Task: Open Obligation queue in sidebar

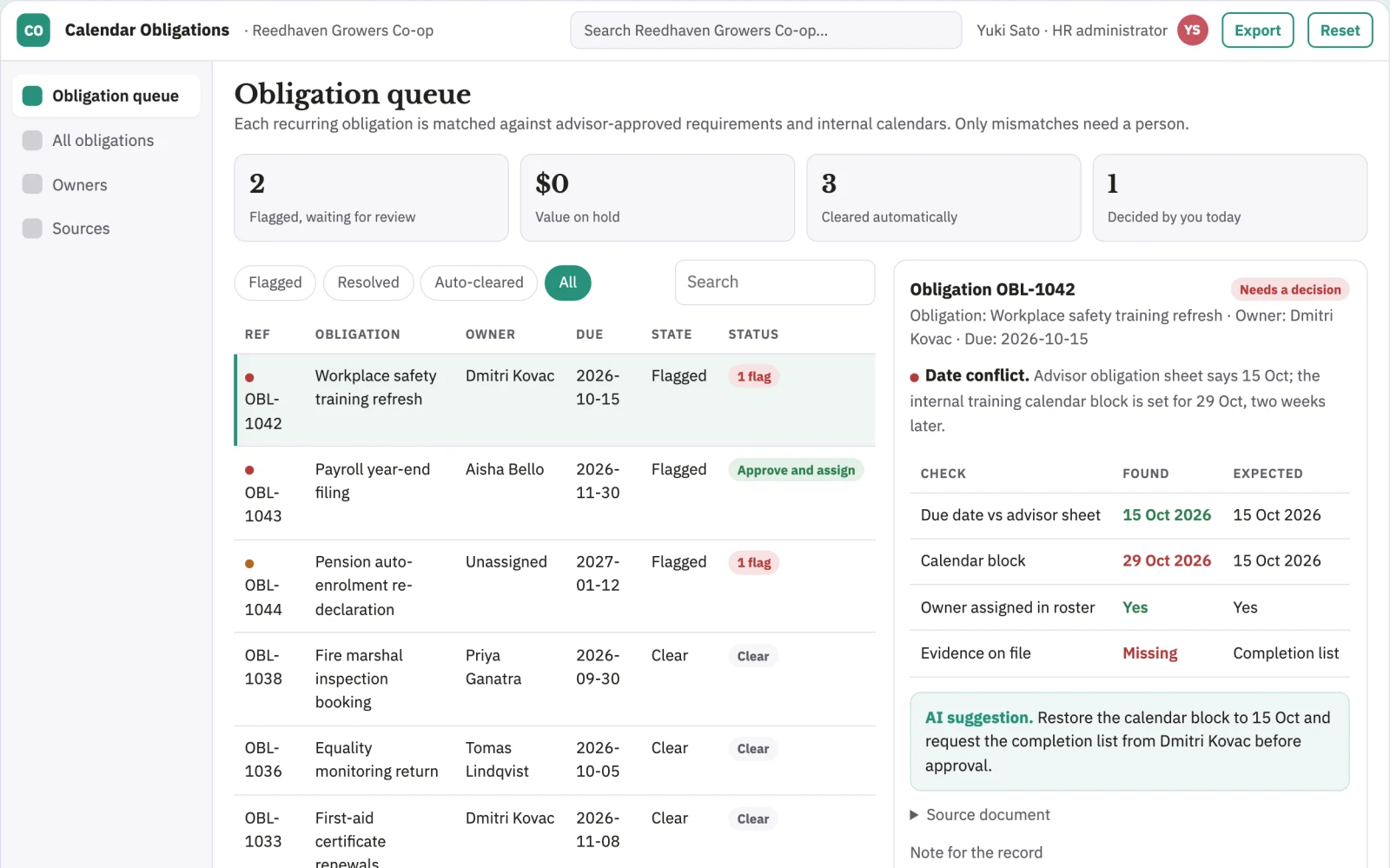Action: (106, 96)
